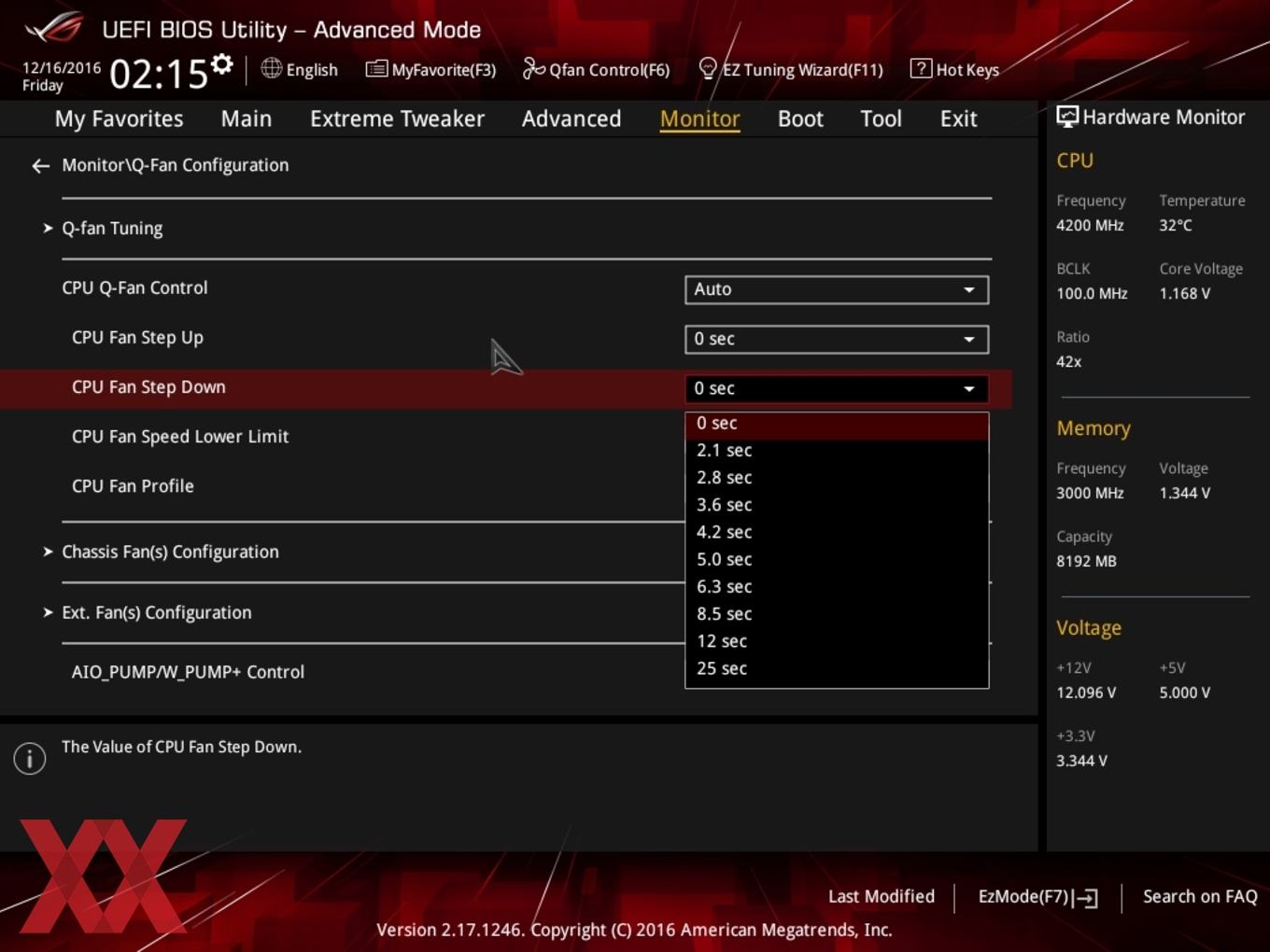Click the memory voltage 1.344 V

pos(1185,493)
